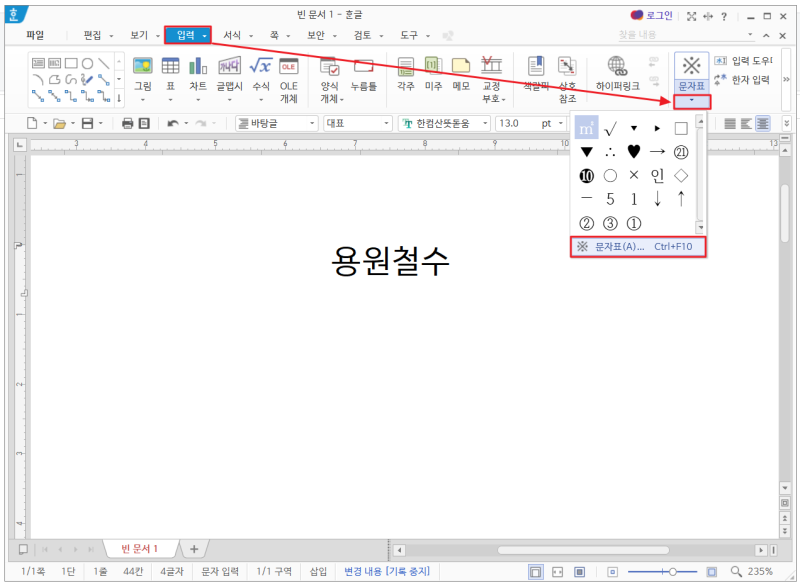800x586 pixels.
Task: Undo the last action
Action: (173, 123)
